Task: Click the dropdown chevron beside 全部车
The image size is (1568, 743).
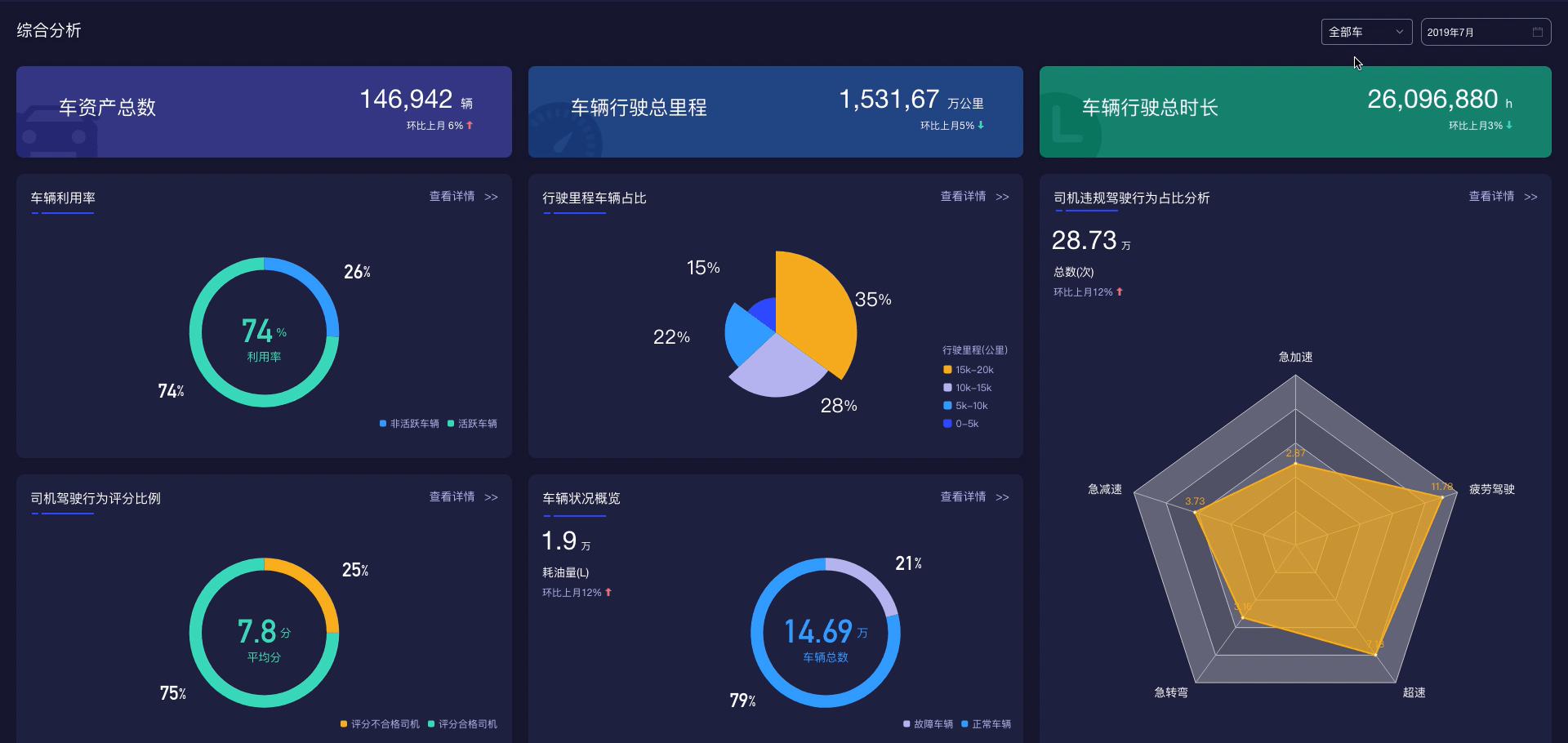Action: click(x=1399, y=32)
